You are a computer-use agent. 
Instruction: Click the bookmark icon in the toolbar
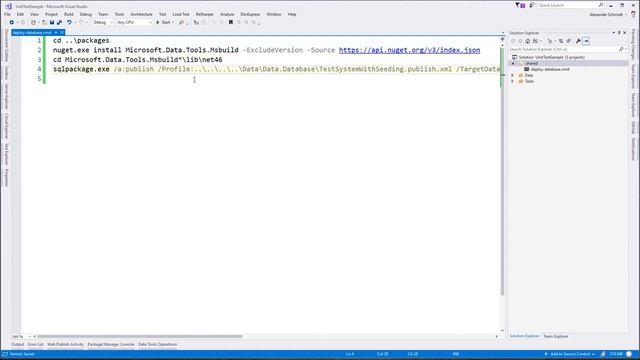[x=231, y=22]
